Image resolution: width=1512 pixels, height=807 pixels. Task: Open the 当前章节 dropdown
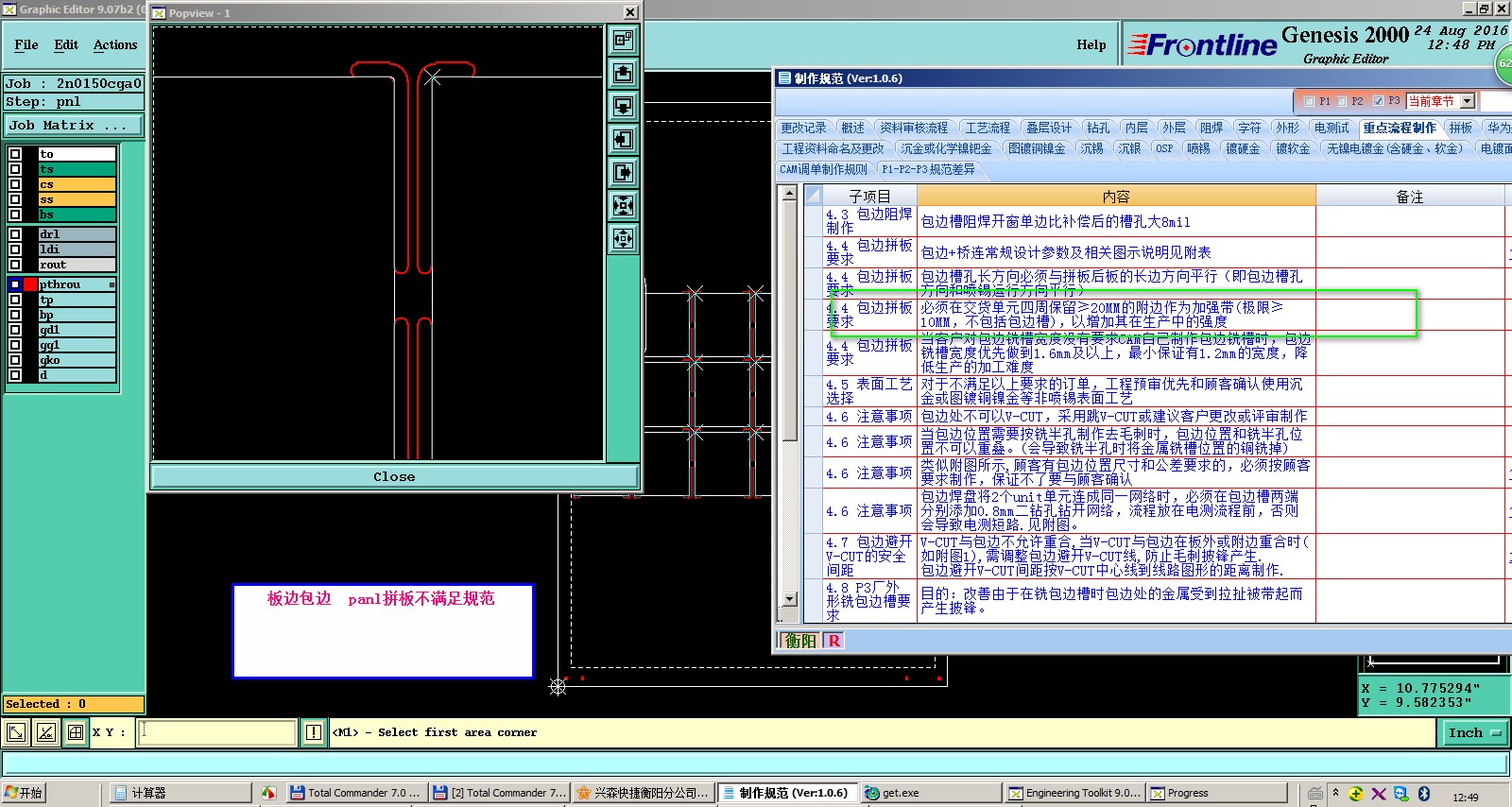tap(1467, 101)
